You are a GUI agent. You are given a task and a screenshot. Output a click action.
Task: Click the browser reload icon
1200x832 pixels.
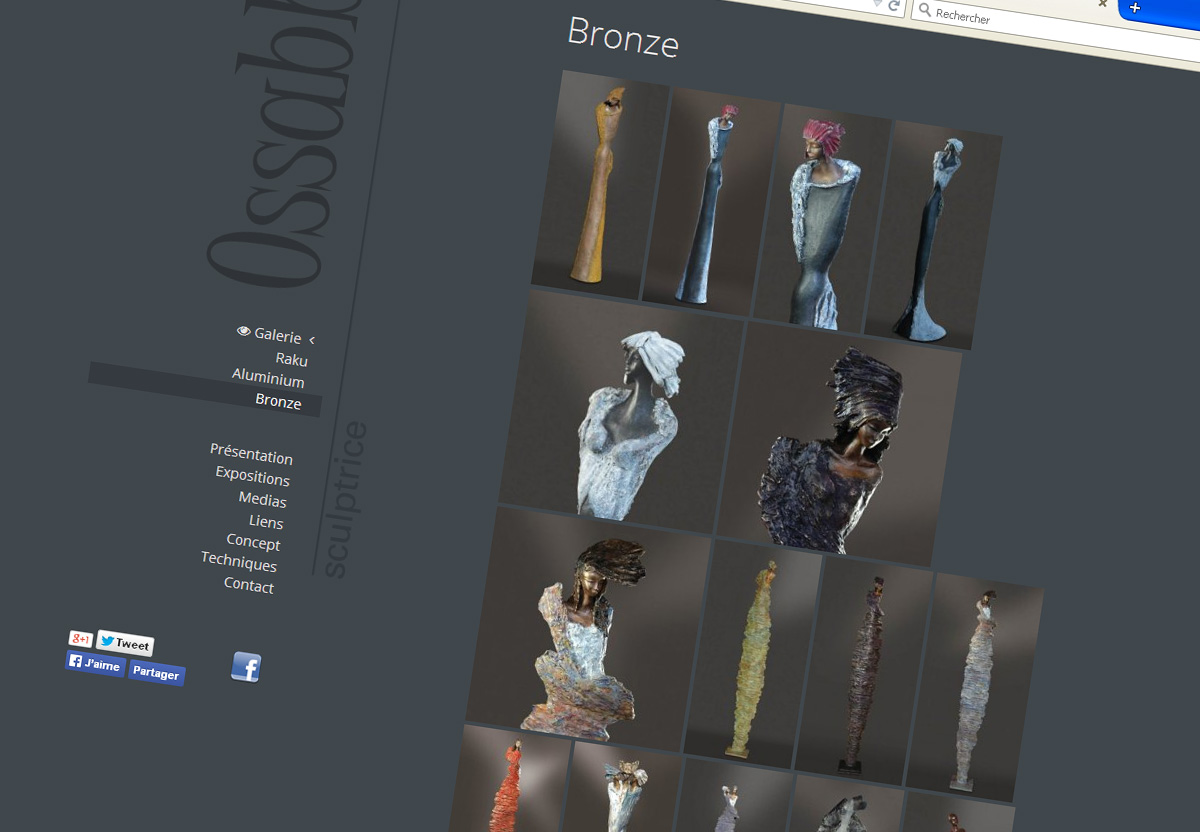(x=893, y=7)
